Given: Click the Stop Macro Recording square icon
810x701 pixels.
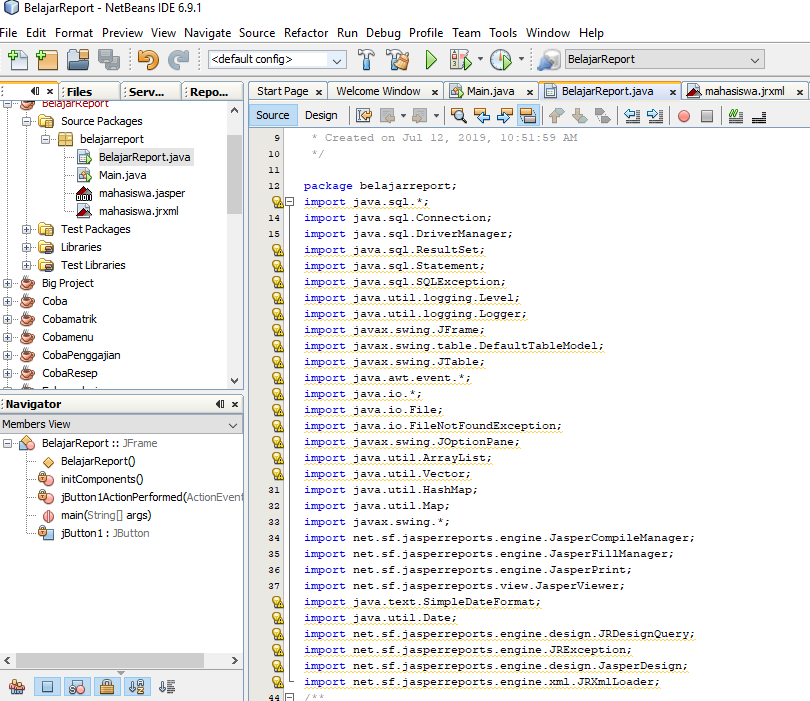Looking at the screenshot, I should (707, 116).
